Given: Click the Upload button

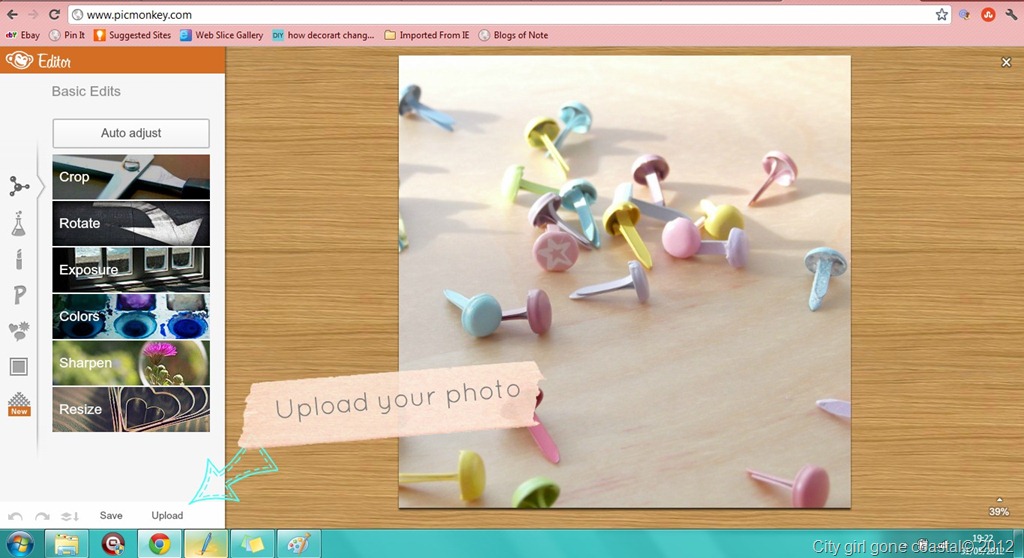Looking at the screenshot, I should pyautogui.click(x=167, y=516).
